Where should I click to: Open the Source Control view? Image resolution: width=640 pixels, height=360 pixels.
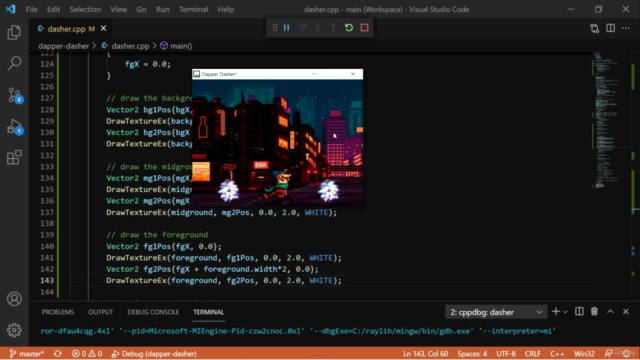click(x=14, y=95)
